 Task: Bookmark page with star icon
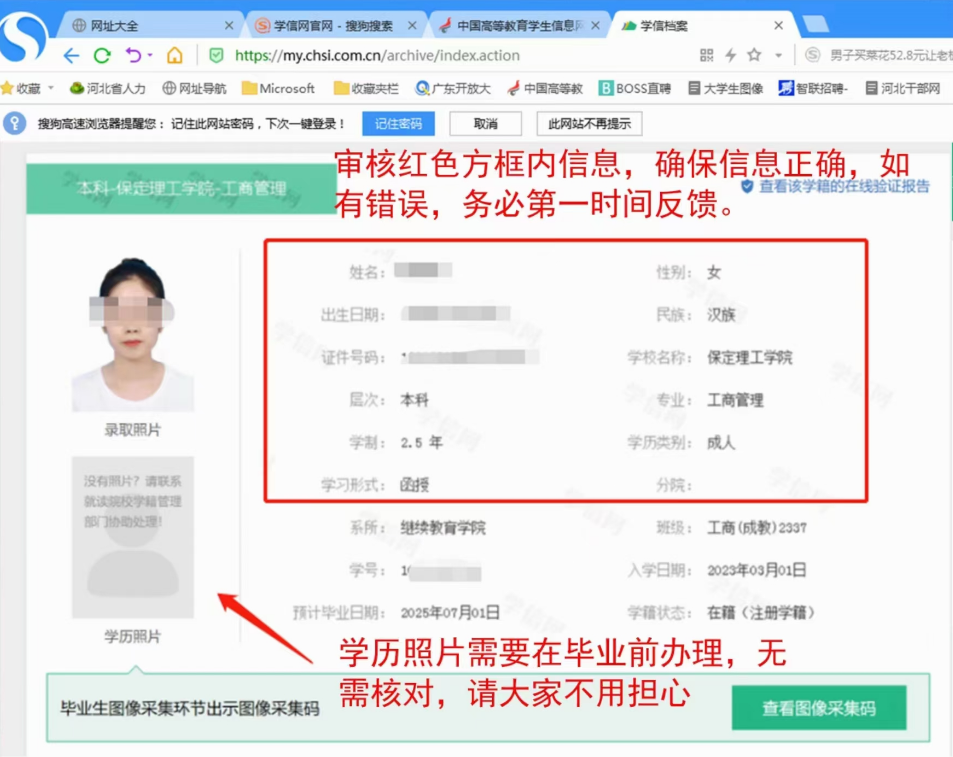[754, 55]
